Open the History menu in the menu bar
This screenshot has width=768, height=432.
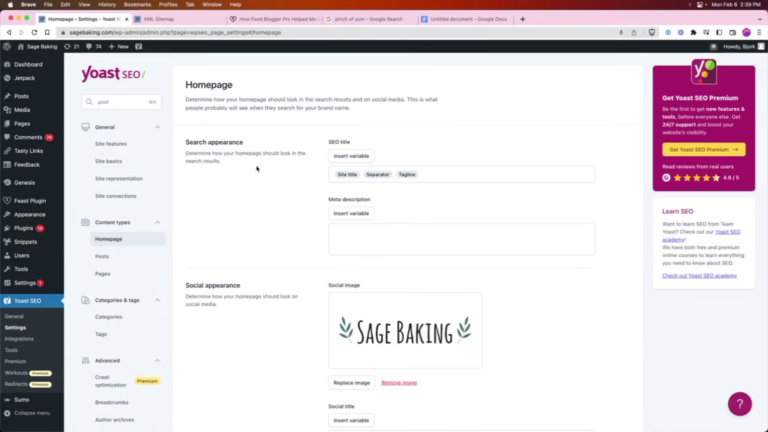[x=107, y=4]
